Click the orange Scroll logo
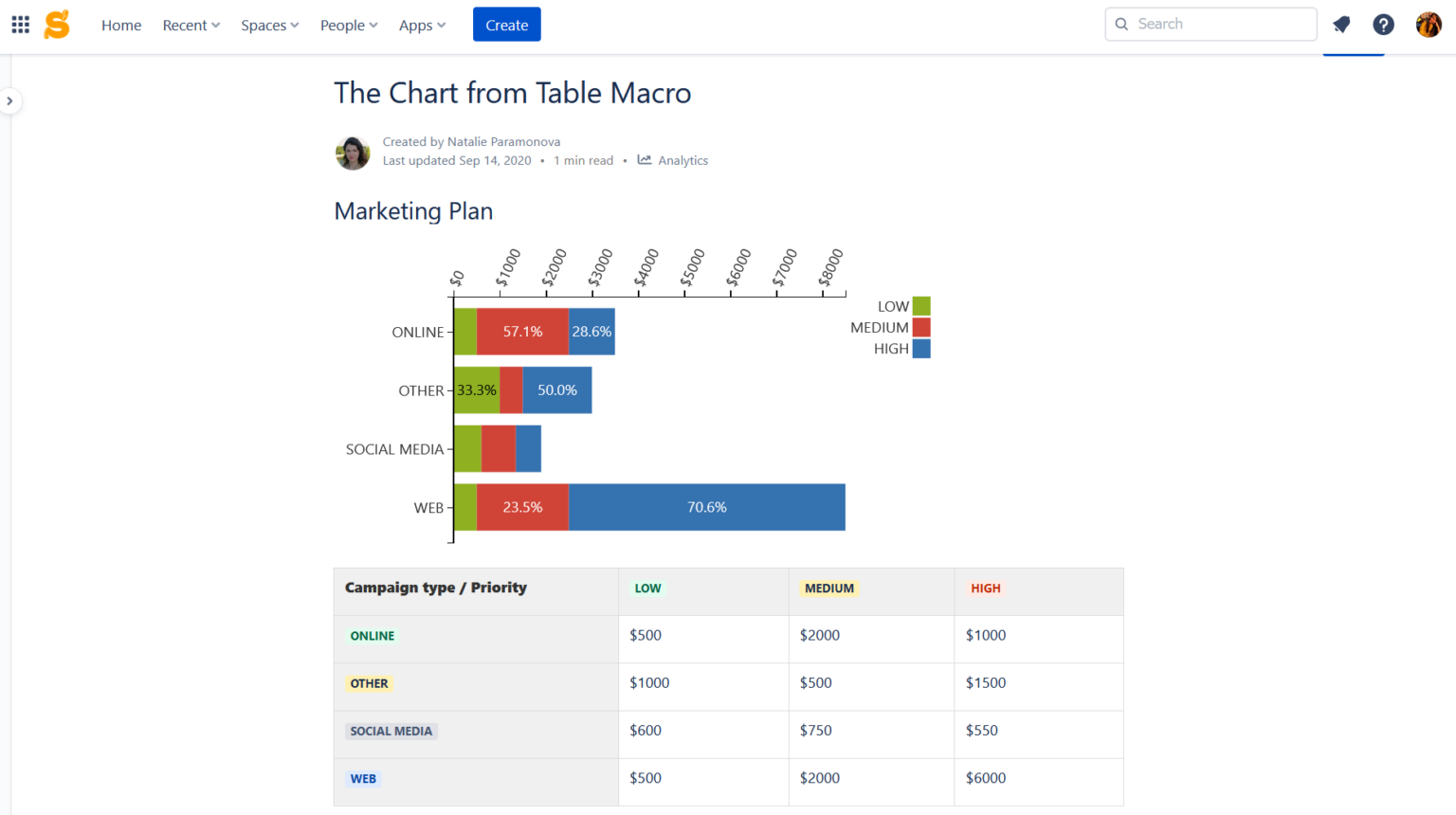The height and width of the screenshot is (815, 1456). [56, 25]
